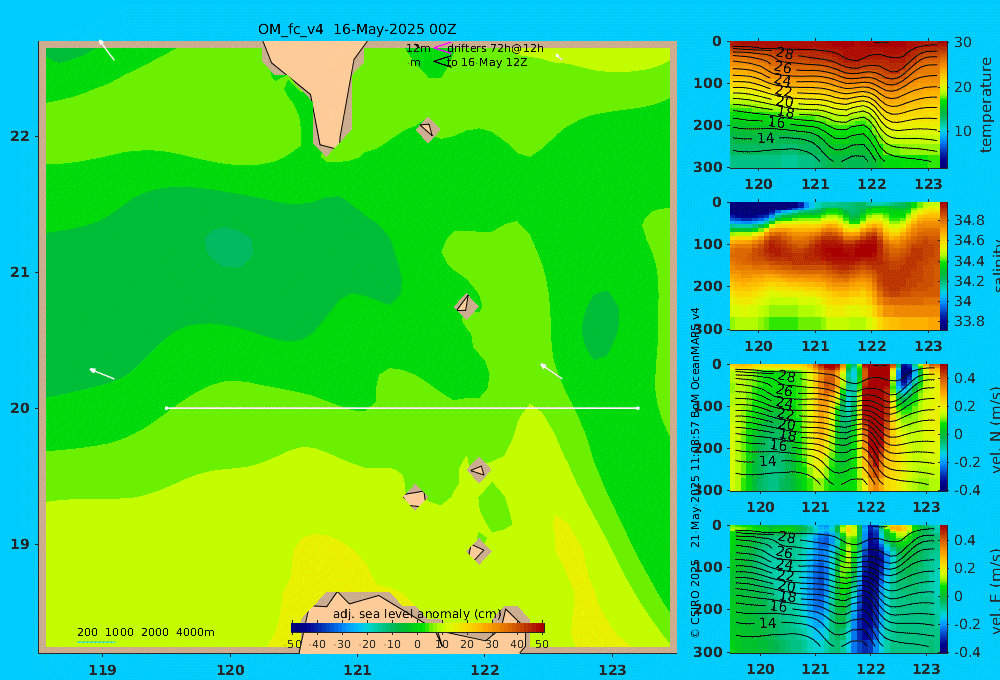Click the island near 19.3°N, 121.45°E
The image size is (1000, 680).
click(x=415, y=498)
